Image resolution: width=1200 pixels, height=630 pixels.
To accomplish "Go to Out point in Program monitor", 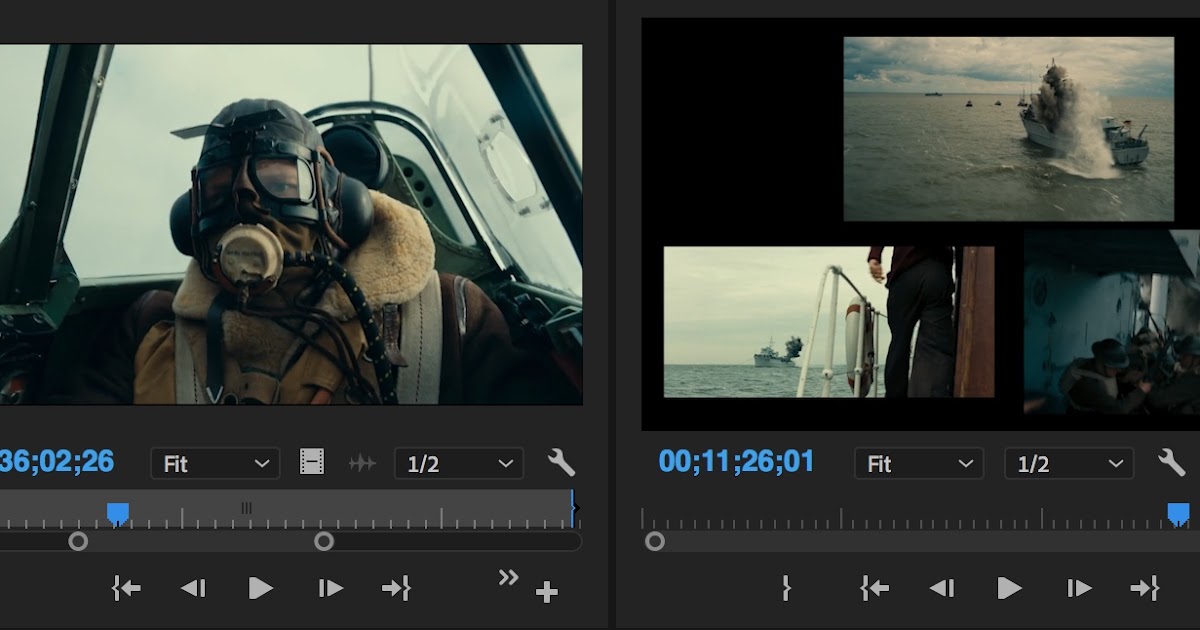I will 1144,588.
